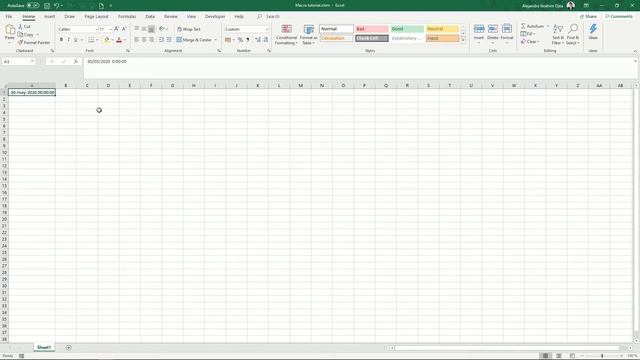Switch to the Developer tab

click(x=215, y=17)
